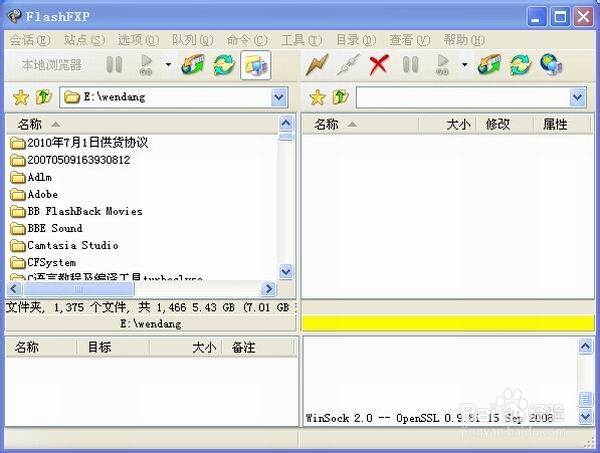Click the local list vertical scrollbar thumb

coord(286,137)
